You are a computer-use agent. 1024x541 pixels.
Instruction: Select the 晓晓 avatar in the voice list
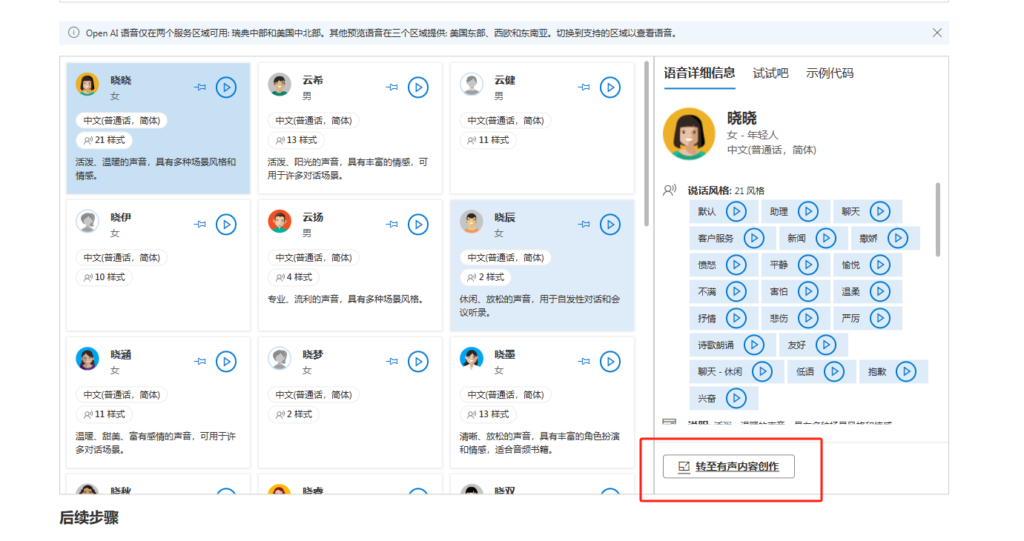(x=87, y=84)
